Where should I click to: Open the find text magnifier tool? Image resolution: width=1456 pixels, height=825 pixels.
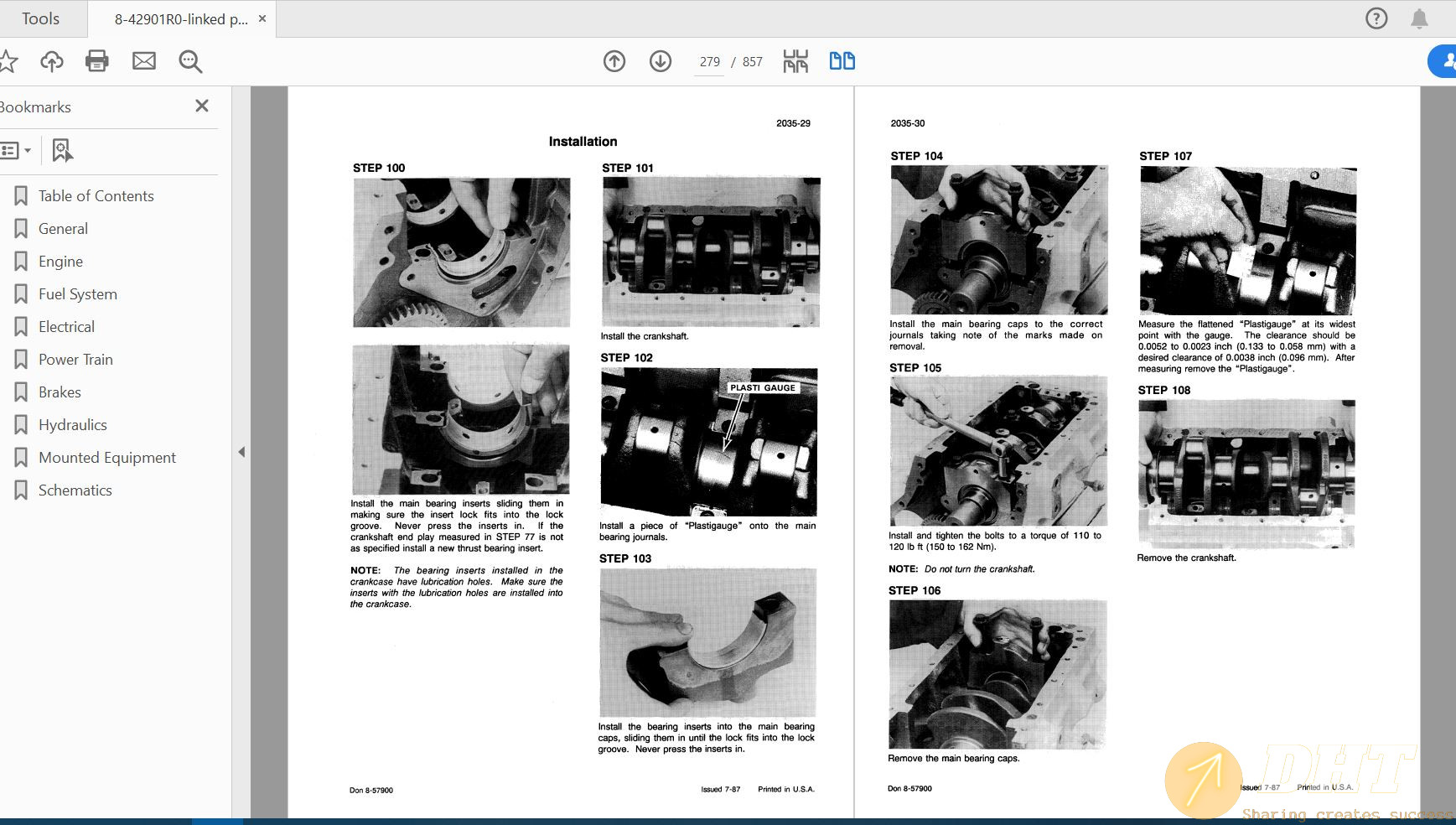pos(190,61)
